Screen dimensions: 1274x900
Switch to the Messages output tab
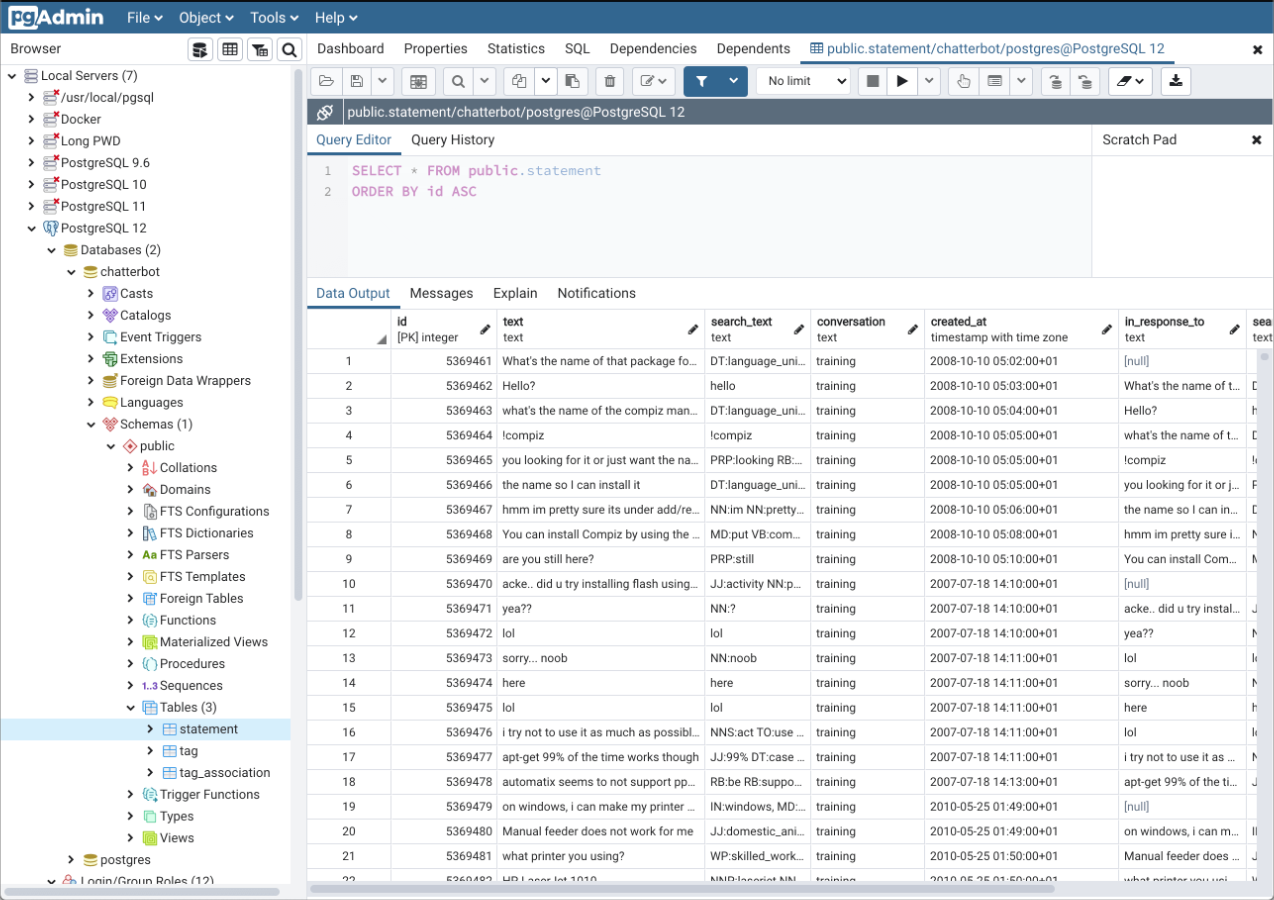click(441, 293)
